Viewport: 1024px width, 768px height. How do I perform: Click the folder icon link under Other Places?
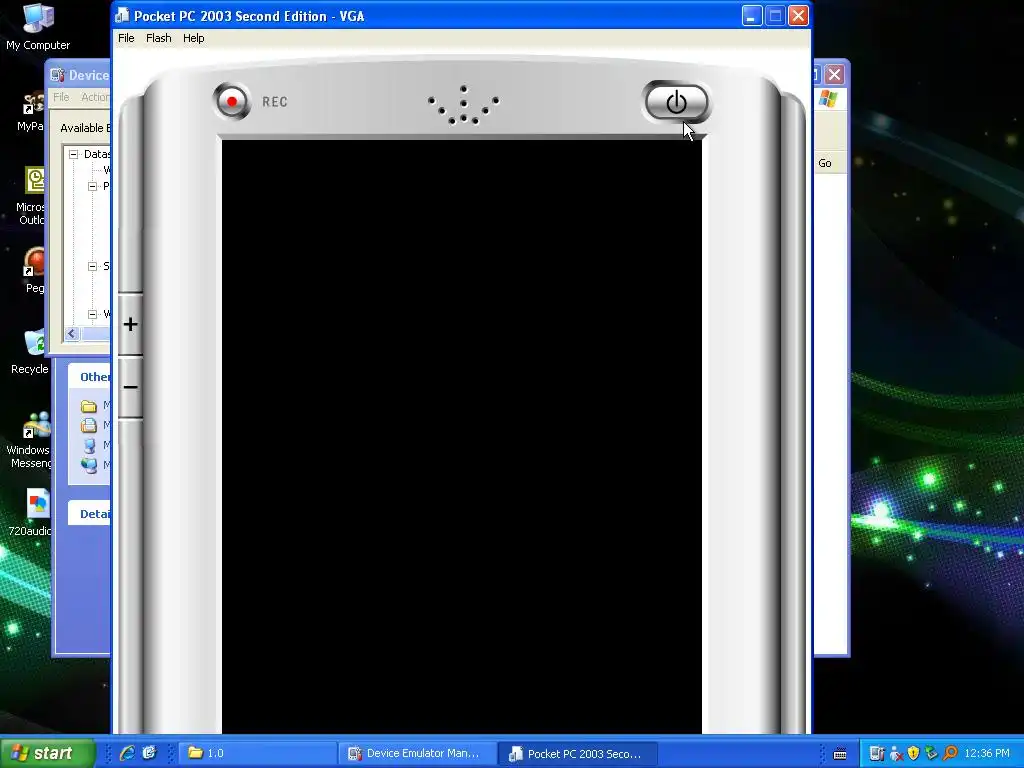pos(89,406)
